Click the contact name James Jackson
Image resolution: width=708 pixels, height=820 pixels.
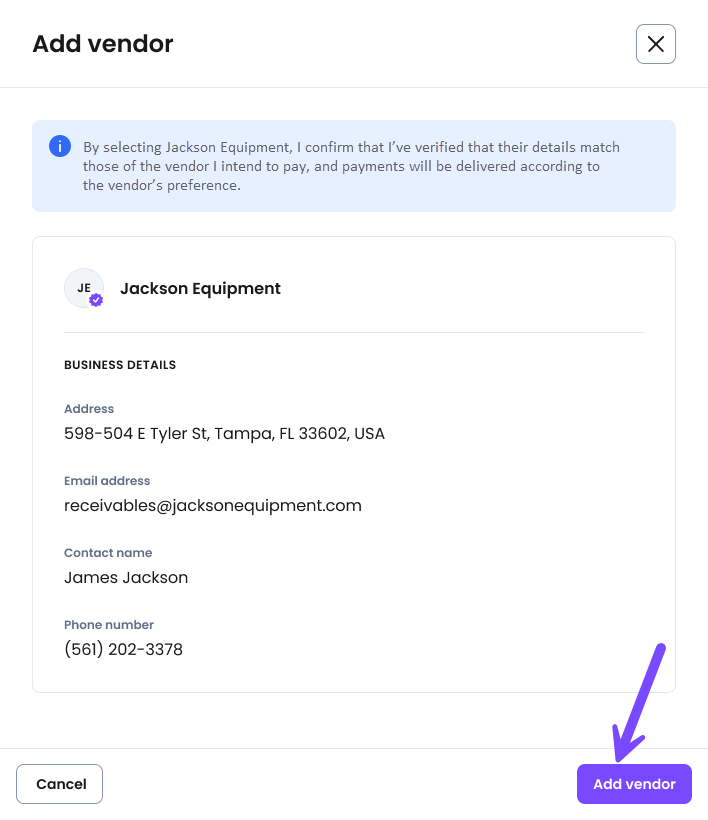tap(126, 577)
